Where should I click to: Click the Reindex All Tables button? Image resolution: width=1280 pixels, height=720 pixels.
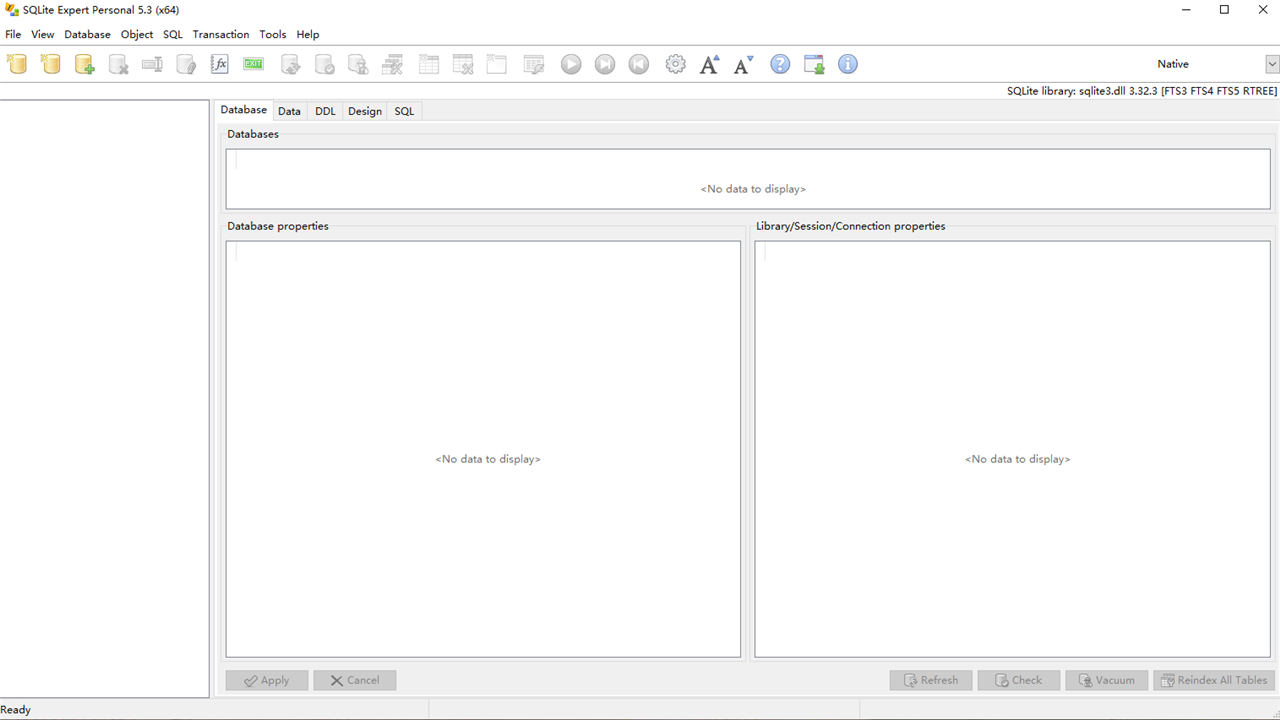point(1213,680)
